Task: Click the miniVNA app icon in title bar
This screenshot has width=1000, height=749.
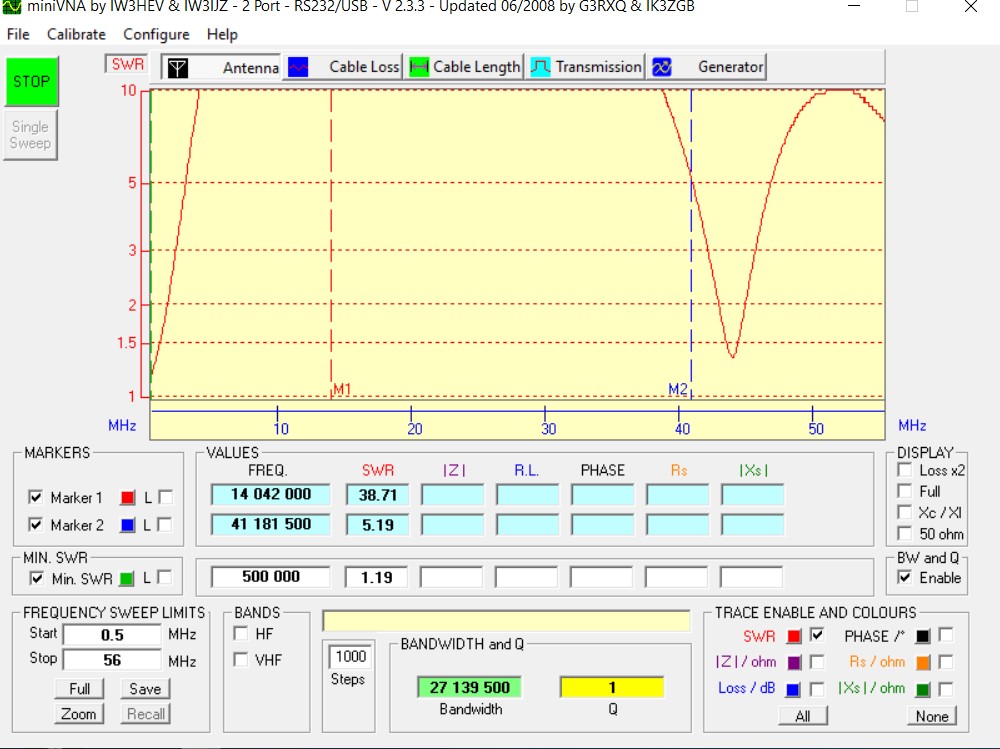Action: (x=12, y=7)
